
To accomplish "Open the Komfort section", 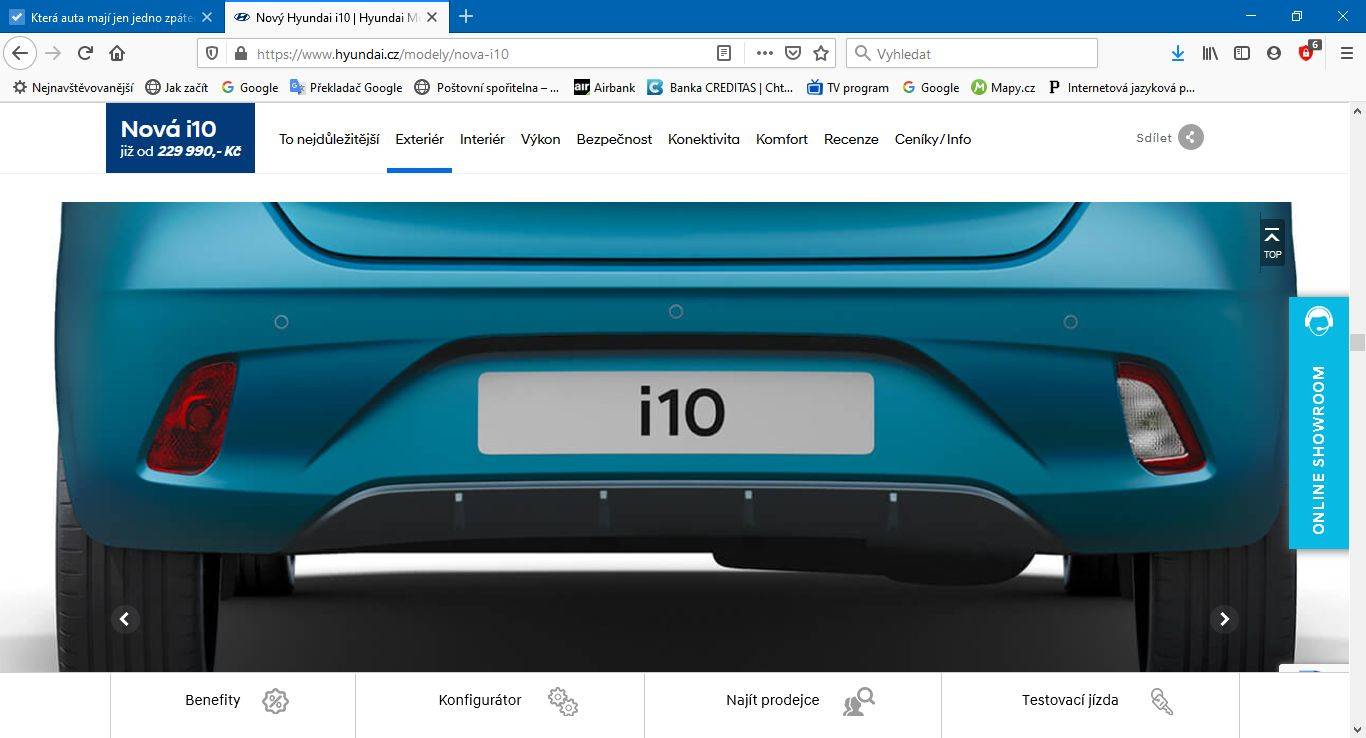I will pos(782,139).
